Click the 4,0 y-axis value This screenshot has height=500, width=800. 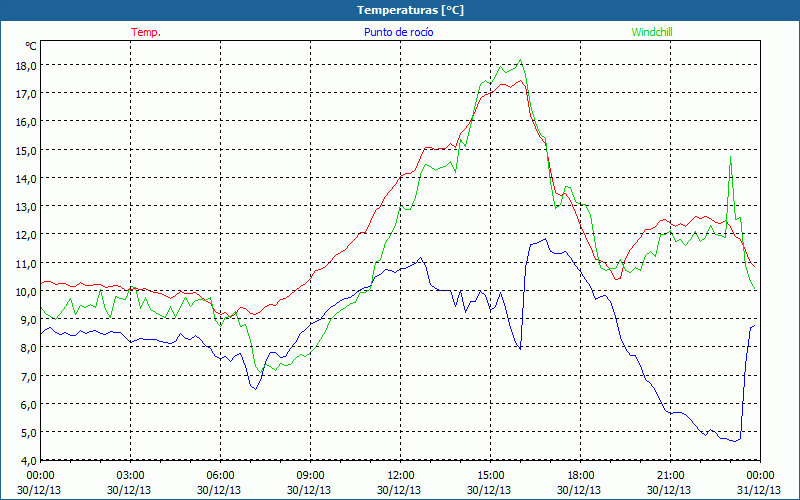[x=28, y=460]
